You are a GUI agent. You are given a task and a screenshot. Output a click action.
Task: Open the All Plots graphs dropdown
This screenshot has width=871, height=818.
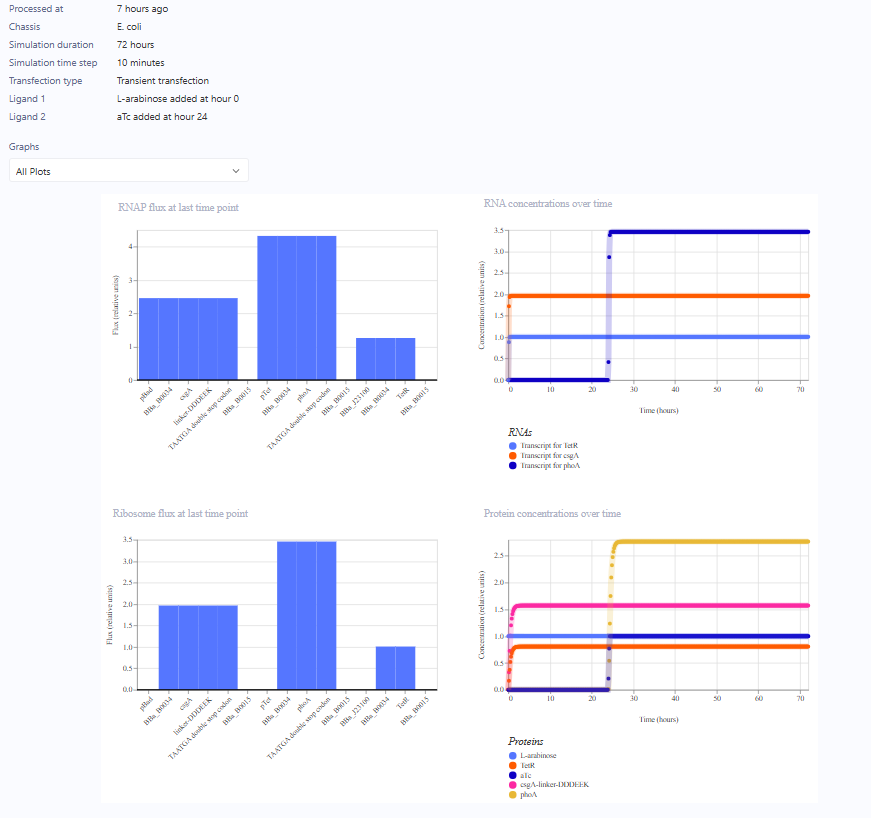pyautogui.click(x=129, y=171)
